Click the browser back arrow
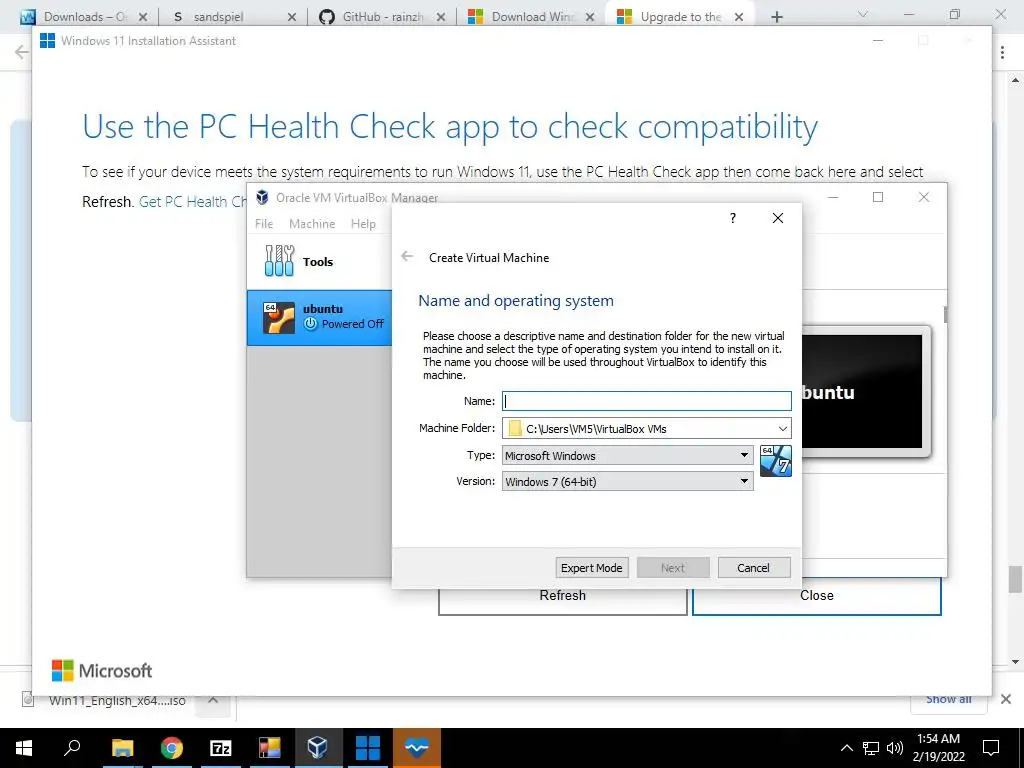This screenshot has height=768, width=1024. (x=22, y=52)
